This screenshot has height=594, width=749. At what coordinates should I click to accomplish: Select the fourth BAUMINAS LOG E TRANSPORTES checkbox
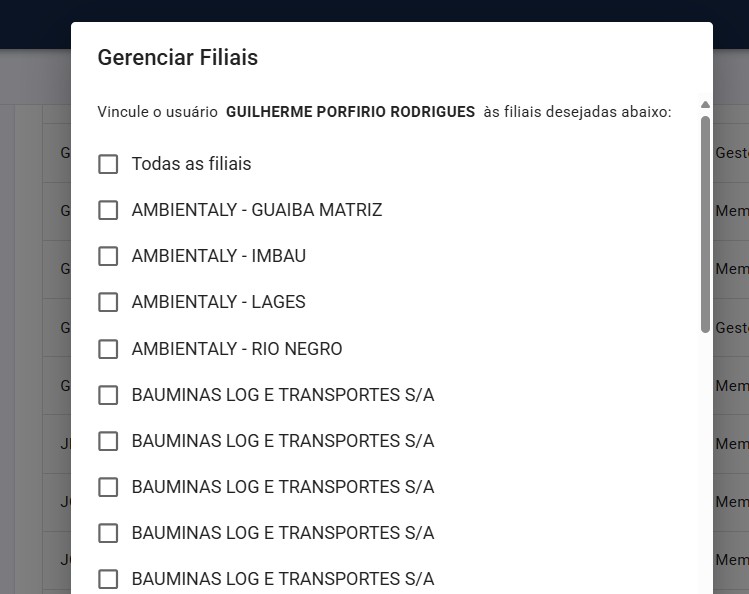108,533
